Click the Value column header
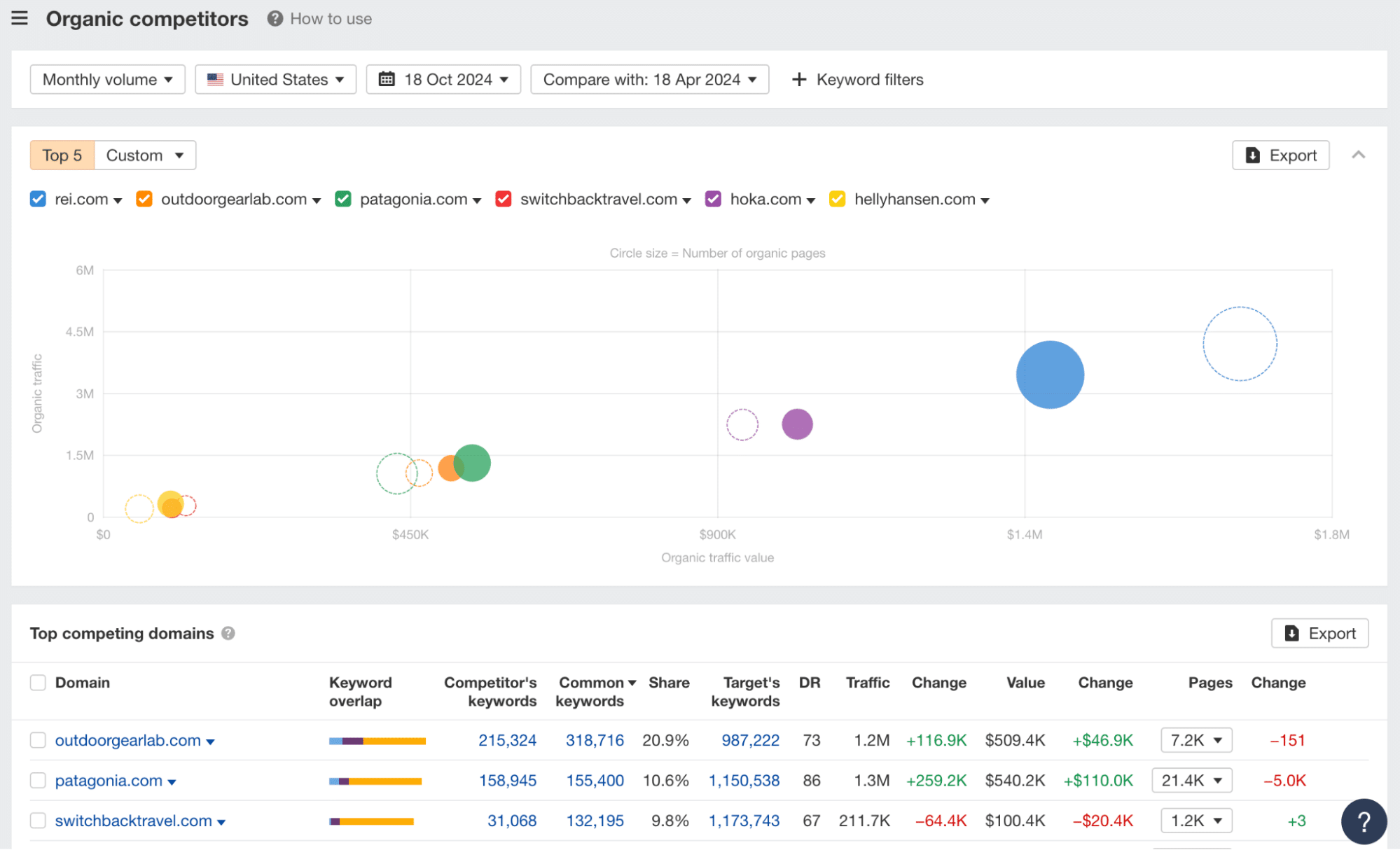Screen dimensions: 1400x850 (x=1025, y=683)
